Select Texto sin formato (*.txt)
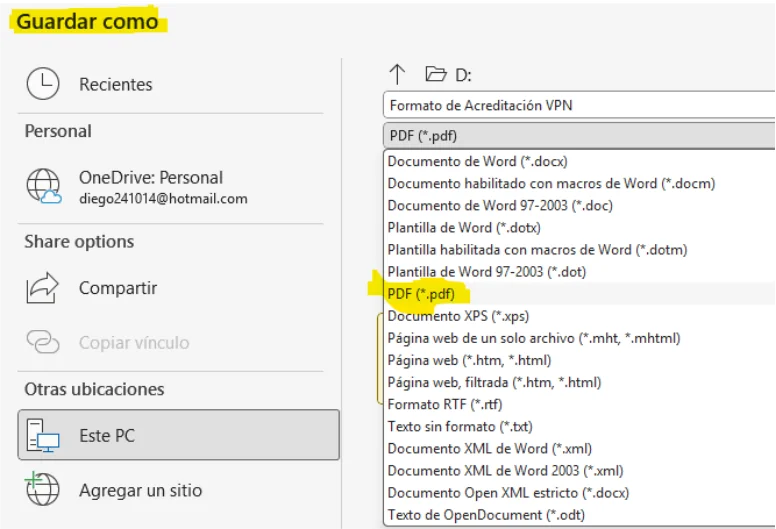 pos(580,427)
